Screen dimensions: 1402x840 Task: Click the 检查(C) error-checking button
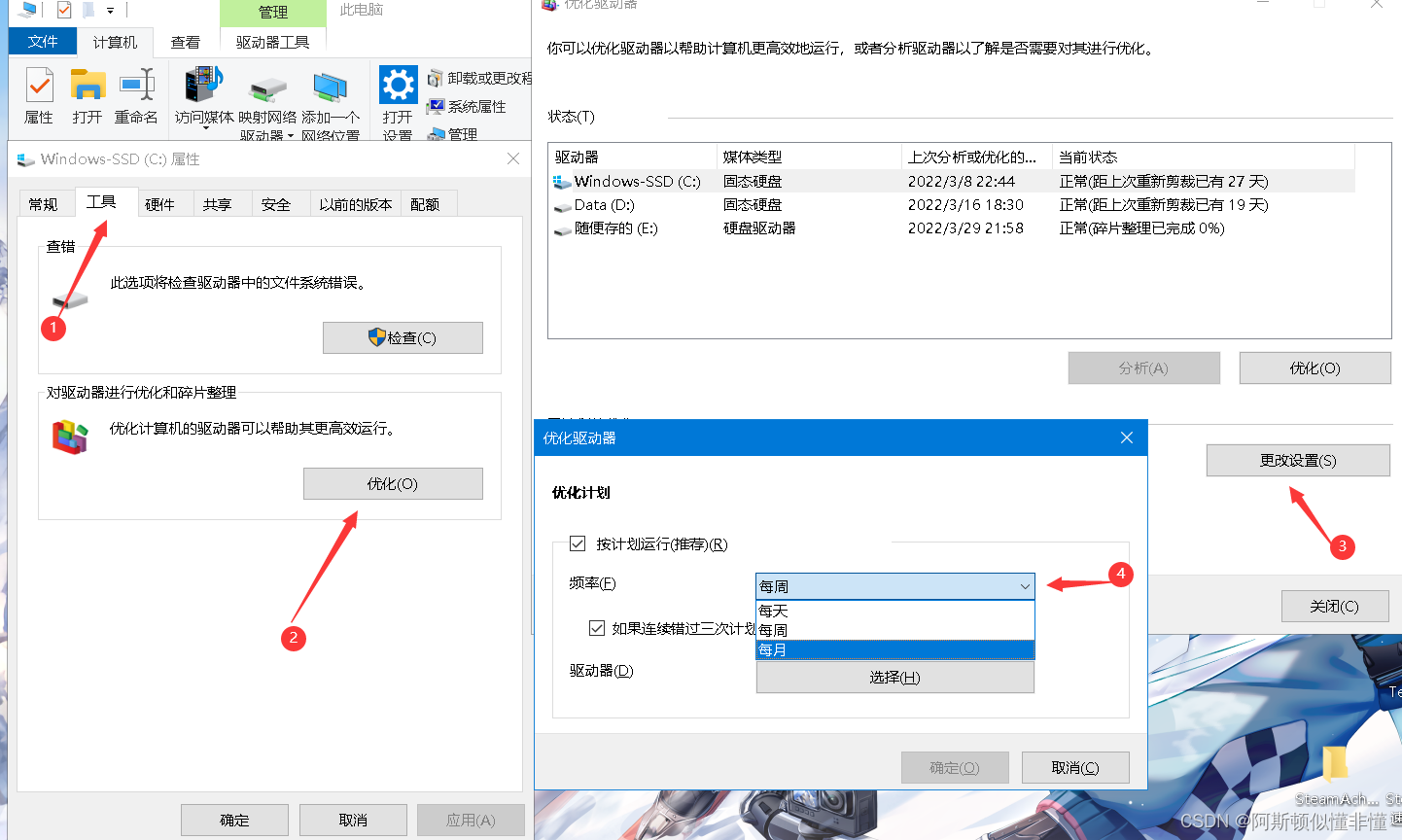pyautogui.click(x=403, y=337)
